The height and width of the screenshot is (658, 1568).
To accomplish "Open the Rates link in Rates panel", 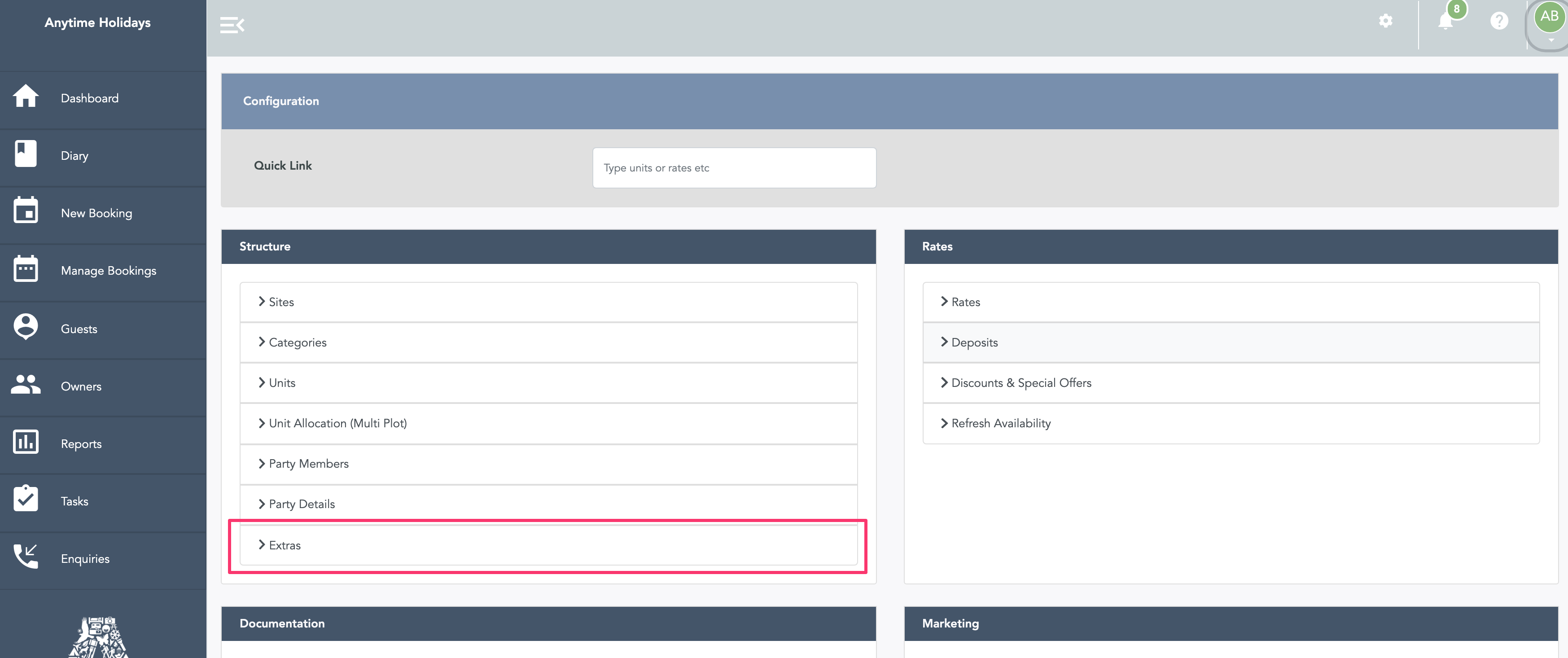I will (965, 302).
